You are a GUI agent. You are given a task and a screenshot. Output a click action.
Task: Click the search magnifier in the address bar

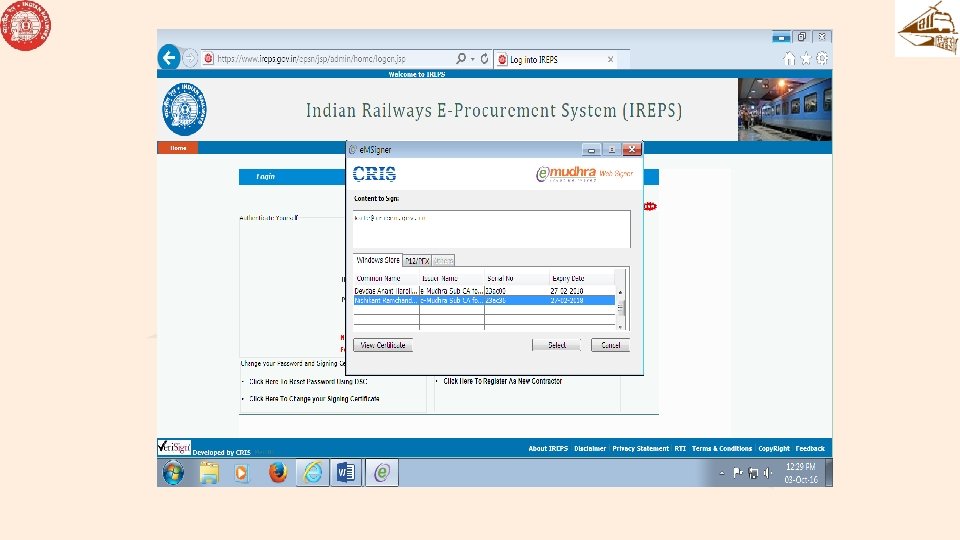coord(461,58)
